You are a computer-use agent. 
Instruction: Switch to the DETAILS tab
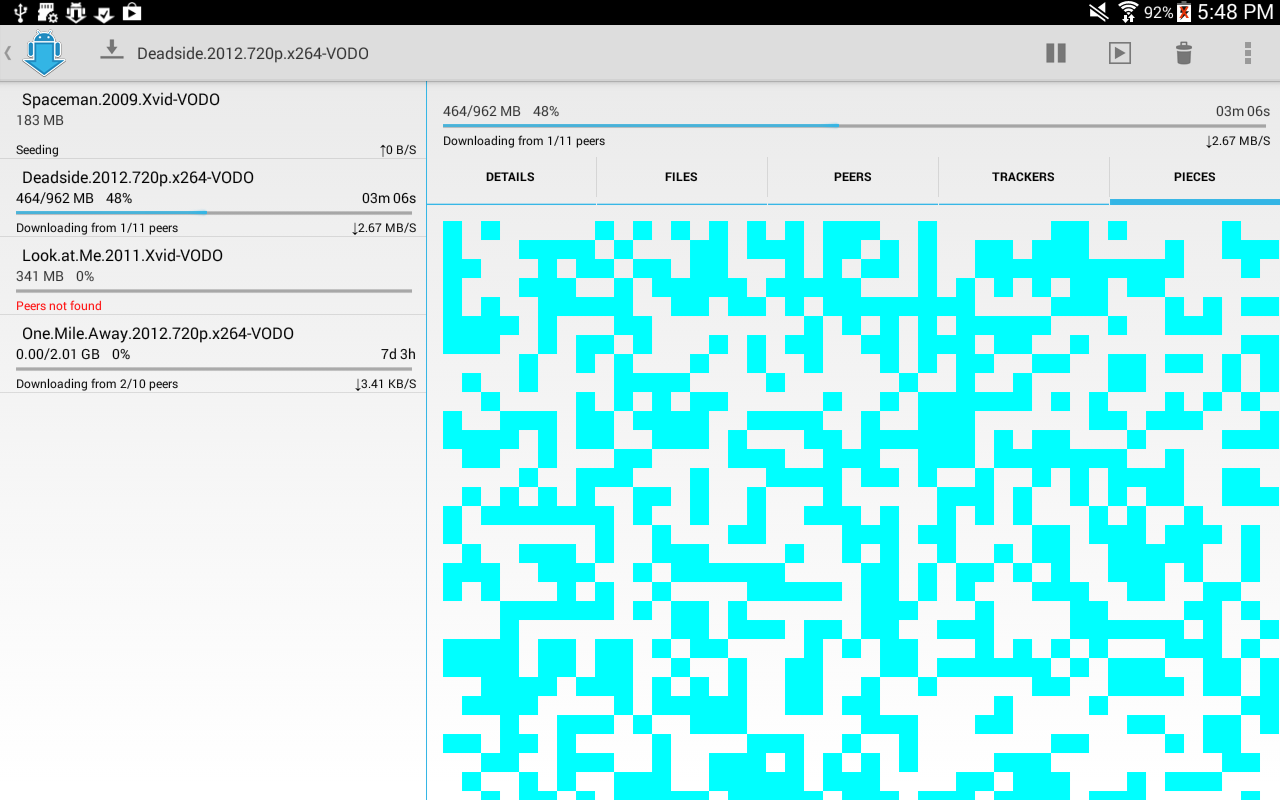click(x=510, y=177)
